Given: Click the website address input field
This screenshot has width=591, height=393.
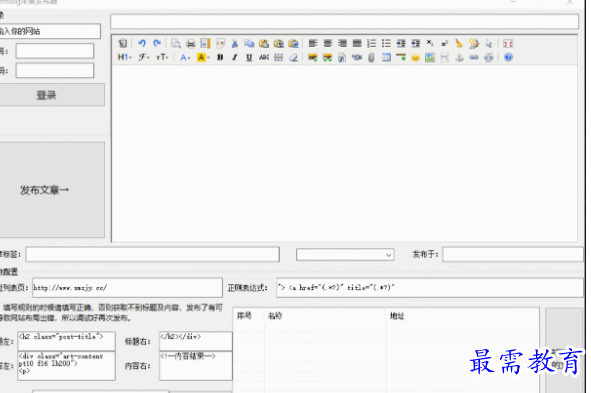Looking at the screenshot, I should click(x=50, y=31).
